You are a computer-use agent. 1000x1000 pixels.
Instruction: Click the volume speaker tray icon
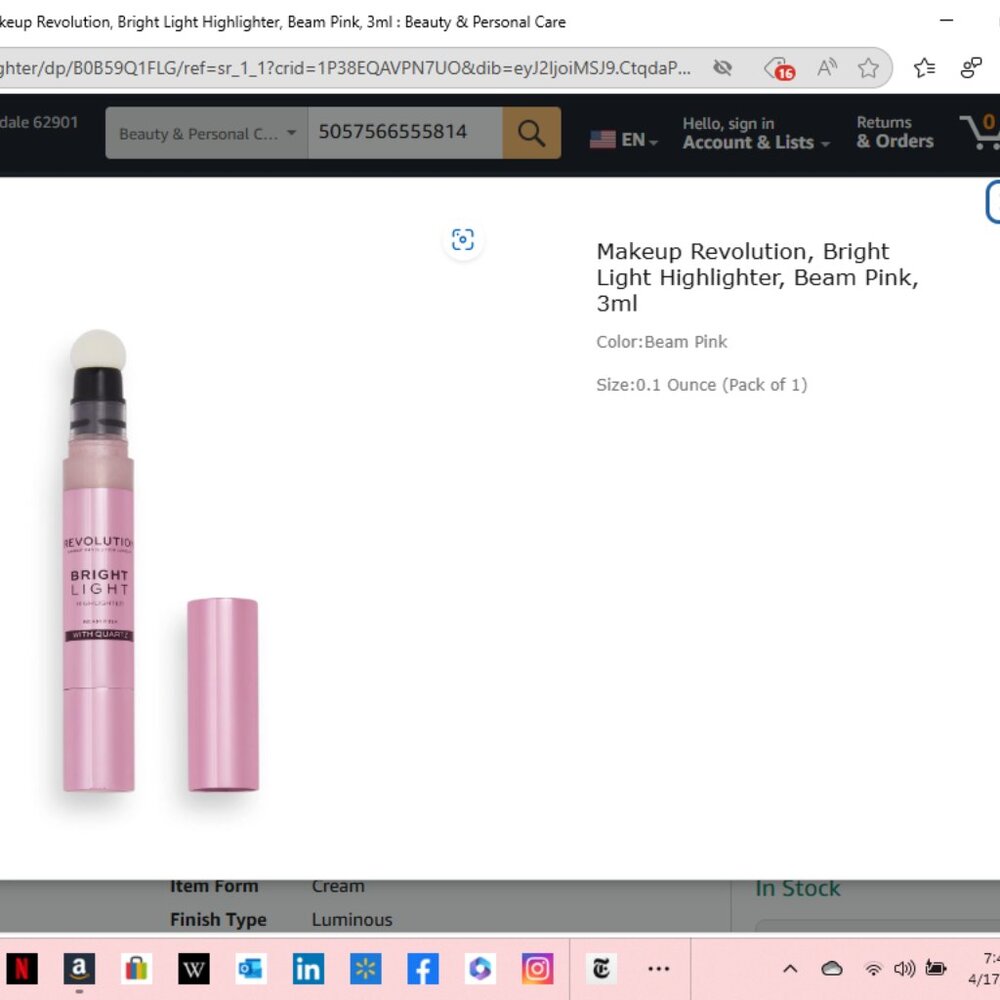904,969
